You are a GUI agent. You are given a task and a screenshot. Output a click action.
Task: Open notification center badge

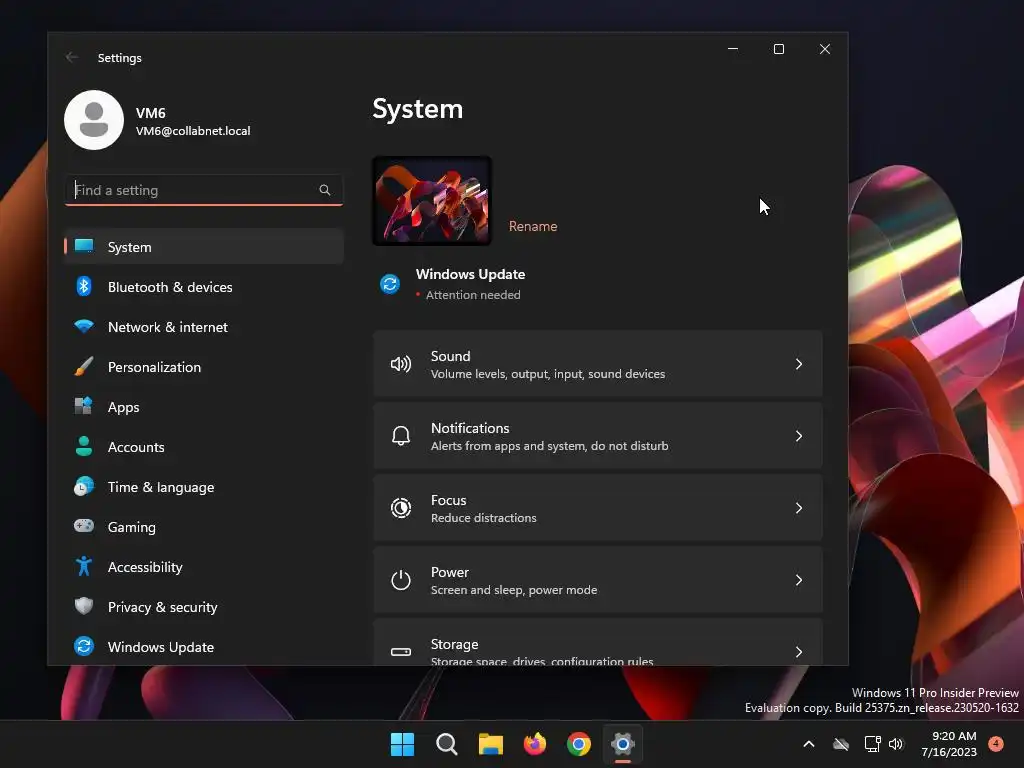coord(996,744)
